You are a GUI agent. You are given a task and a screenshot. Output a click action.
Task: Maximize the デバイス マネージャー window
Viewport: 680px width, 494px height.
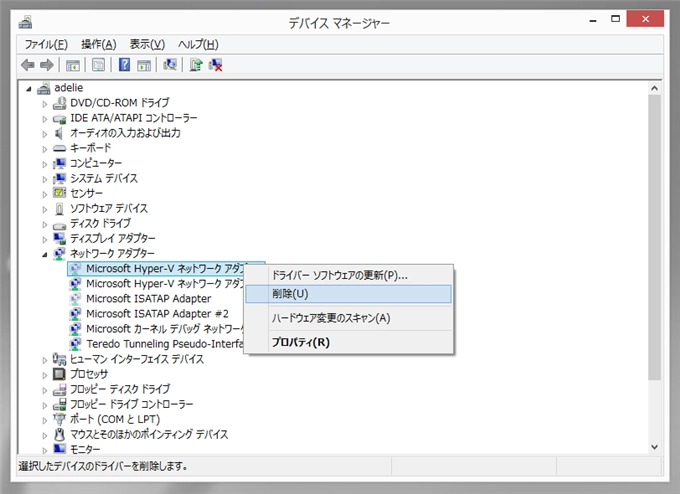[x=615, y=19]
